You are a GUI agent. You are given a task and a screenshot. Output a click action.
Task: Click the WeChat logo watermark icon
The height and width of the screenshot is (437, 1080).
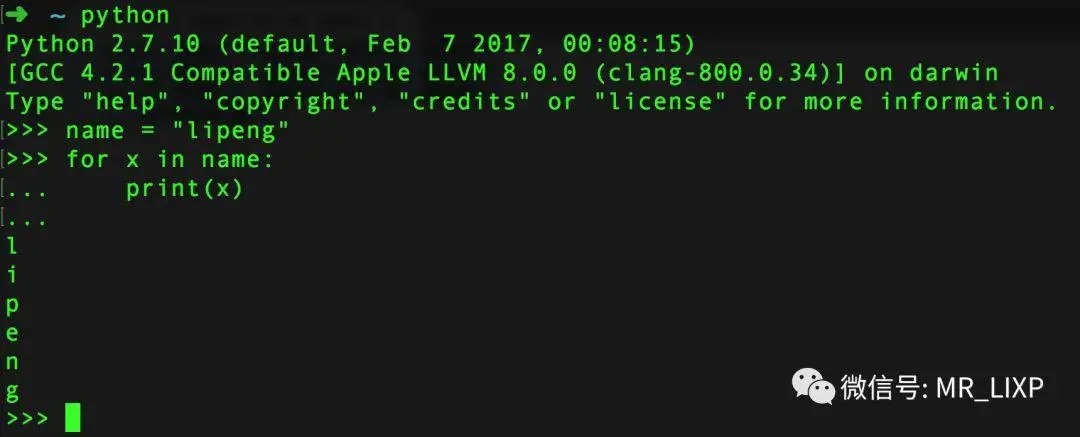pyautogui.click(x=812, y=386)
